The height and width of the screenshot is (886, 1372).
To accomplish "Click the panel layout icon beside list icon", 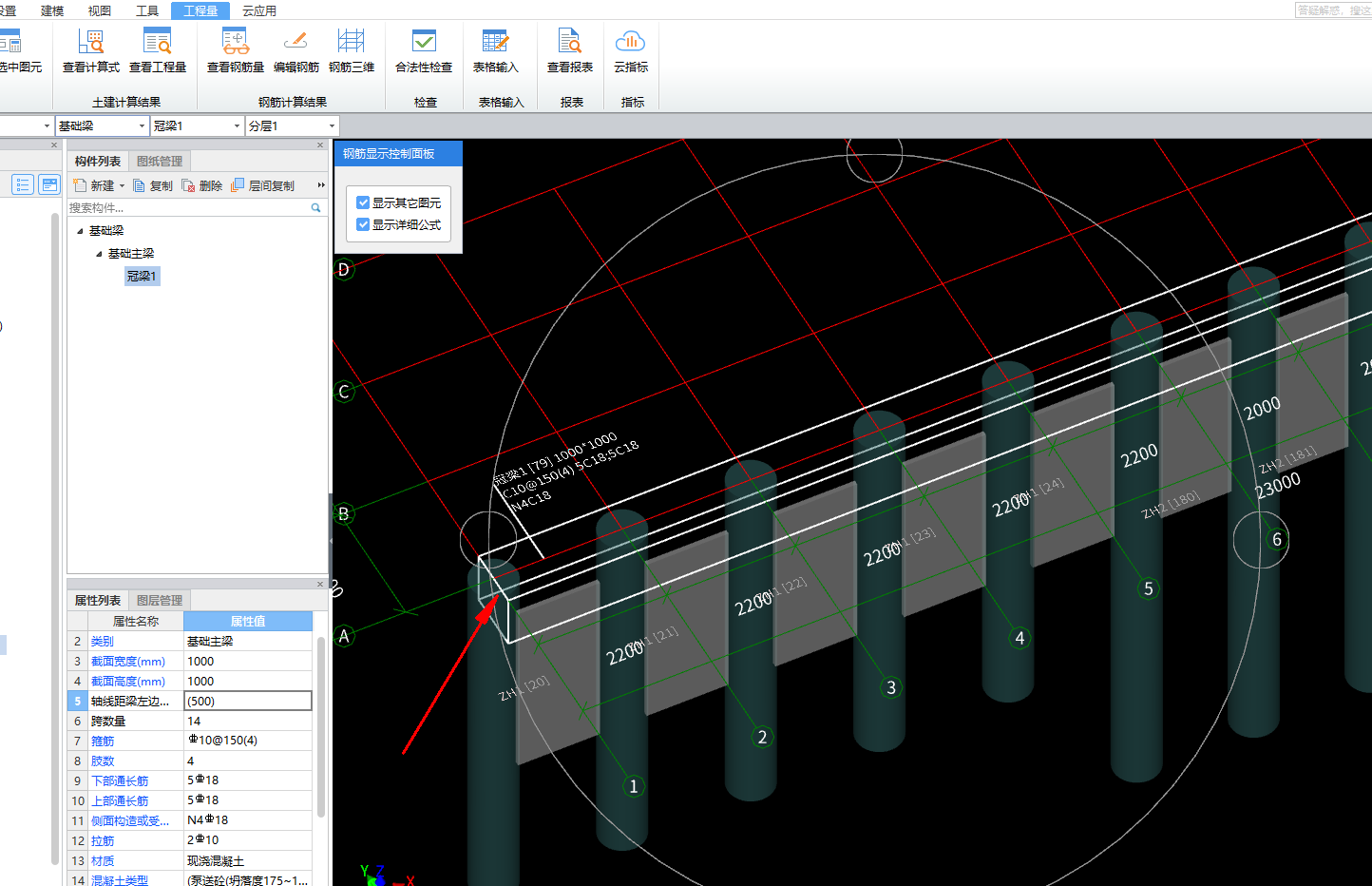I will [x=49, y=184].
